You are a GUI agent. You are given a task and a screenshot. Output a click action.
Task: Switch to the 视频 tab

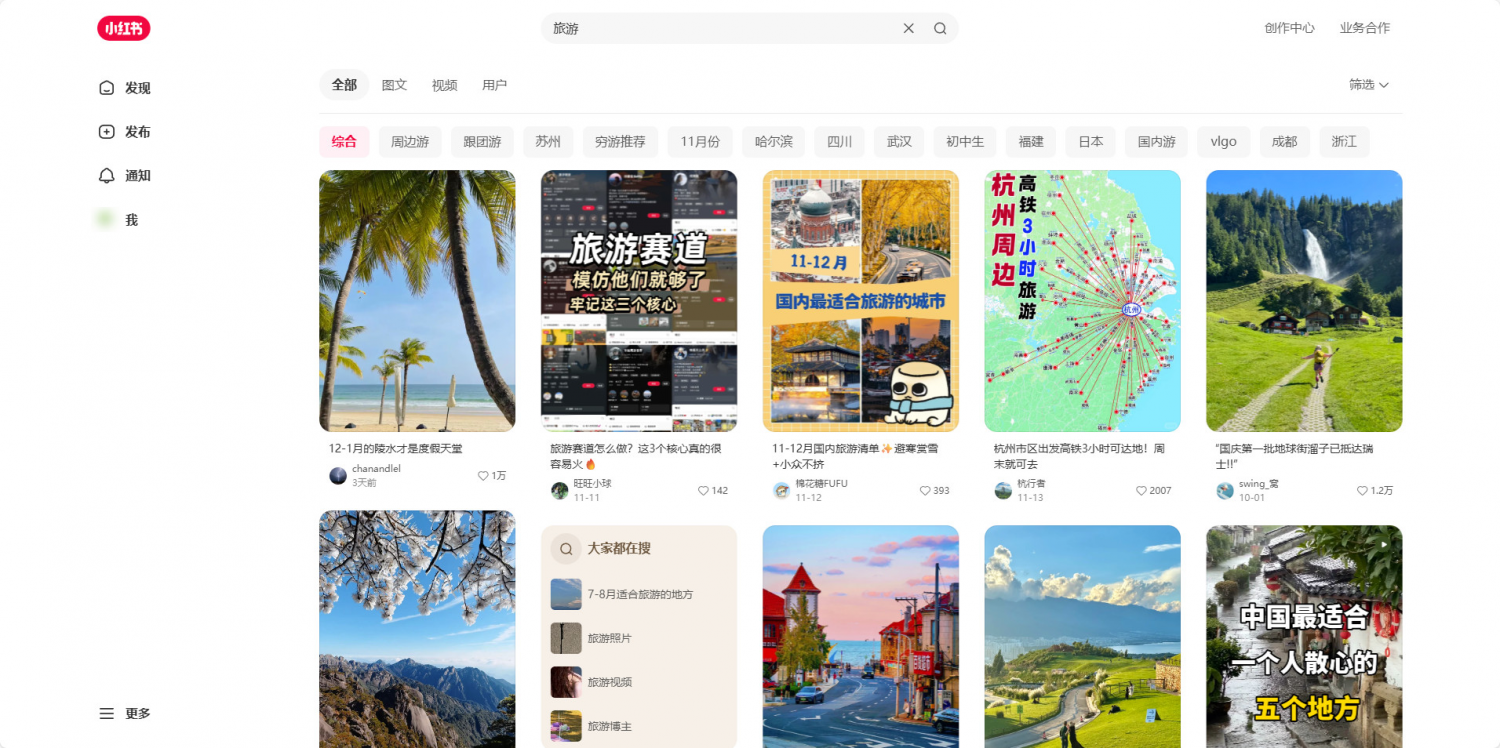pos(444,85)
